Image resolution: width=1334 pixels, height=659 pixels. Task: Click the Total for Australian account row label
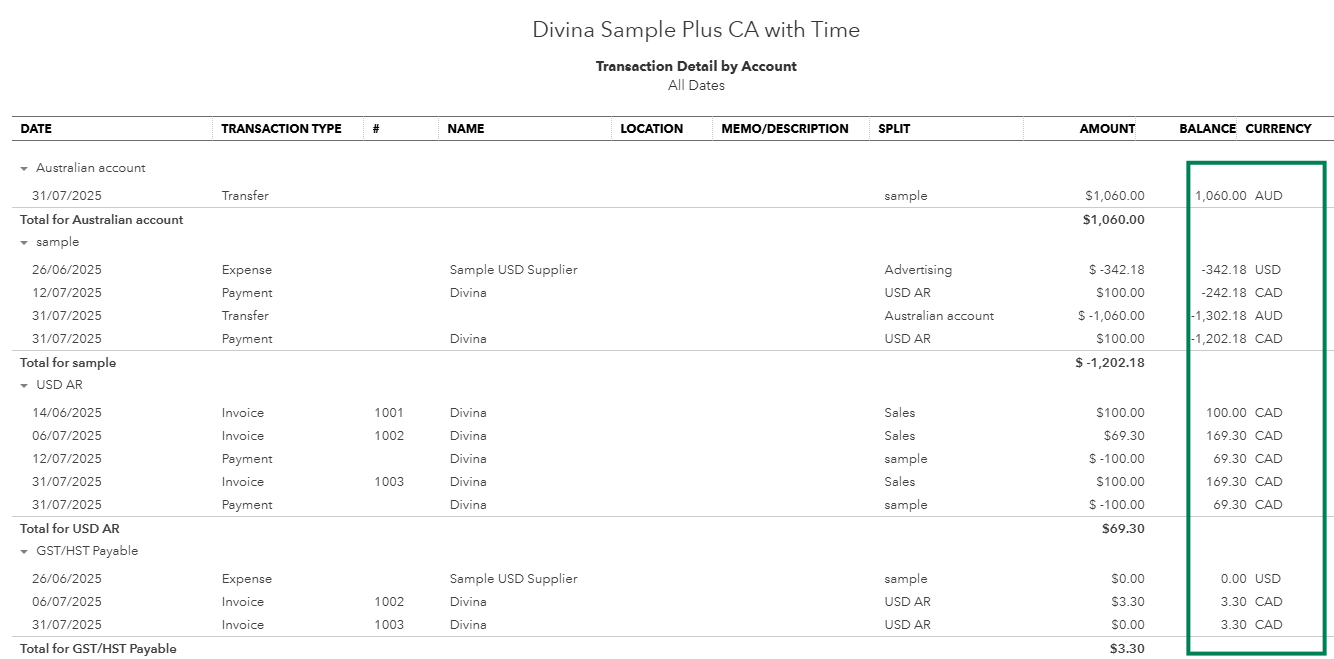pyautogui.click(x=102, y=220)
